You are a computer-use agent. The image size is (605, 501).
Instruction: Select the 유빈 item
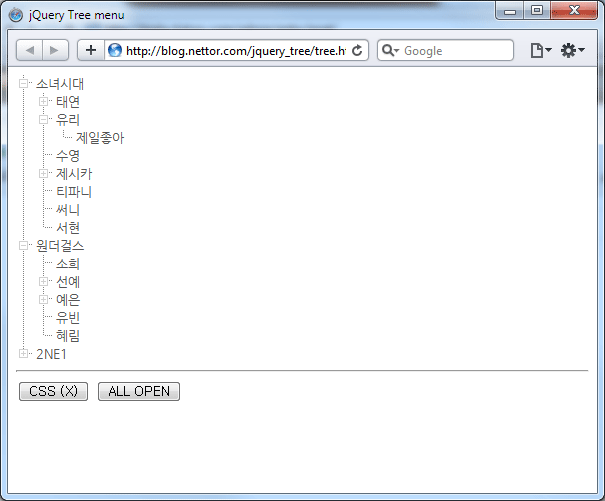(x=68, y=318)
